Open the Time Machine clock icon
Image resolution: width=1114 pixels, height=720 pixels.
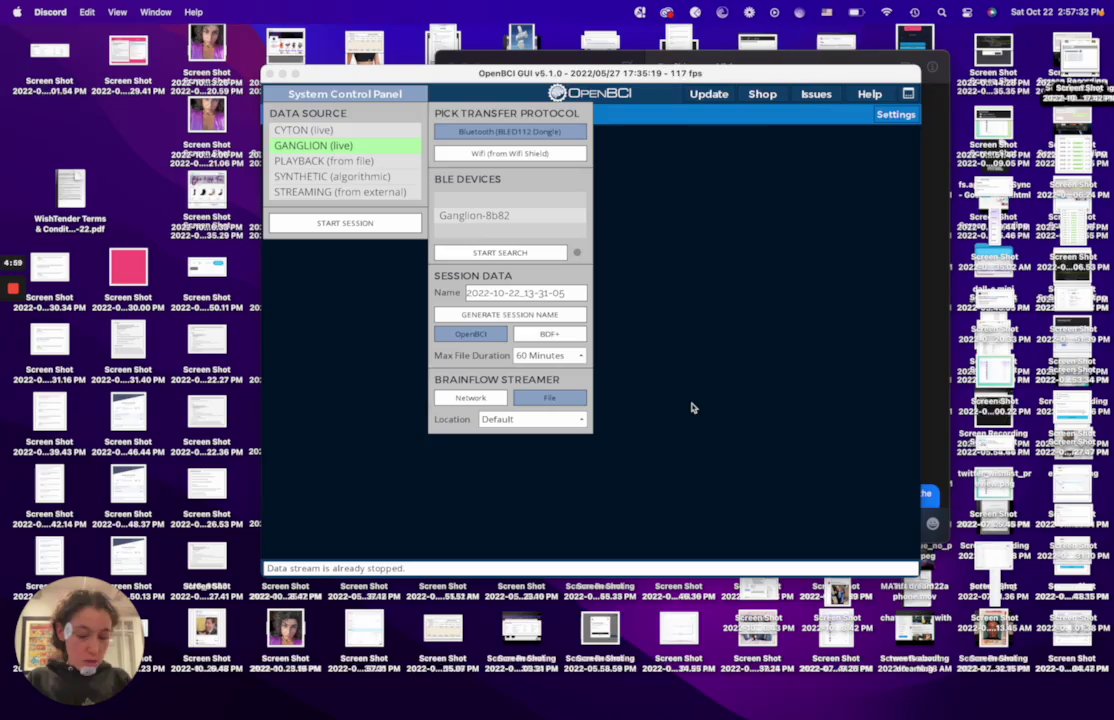(x=914, y=12)
